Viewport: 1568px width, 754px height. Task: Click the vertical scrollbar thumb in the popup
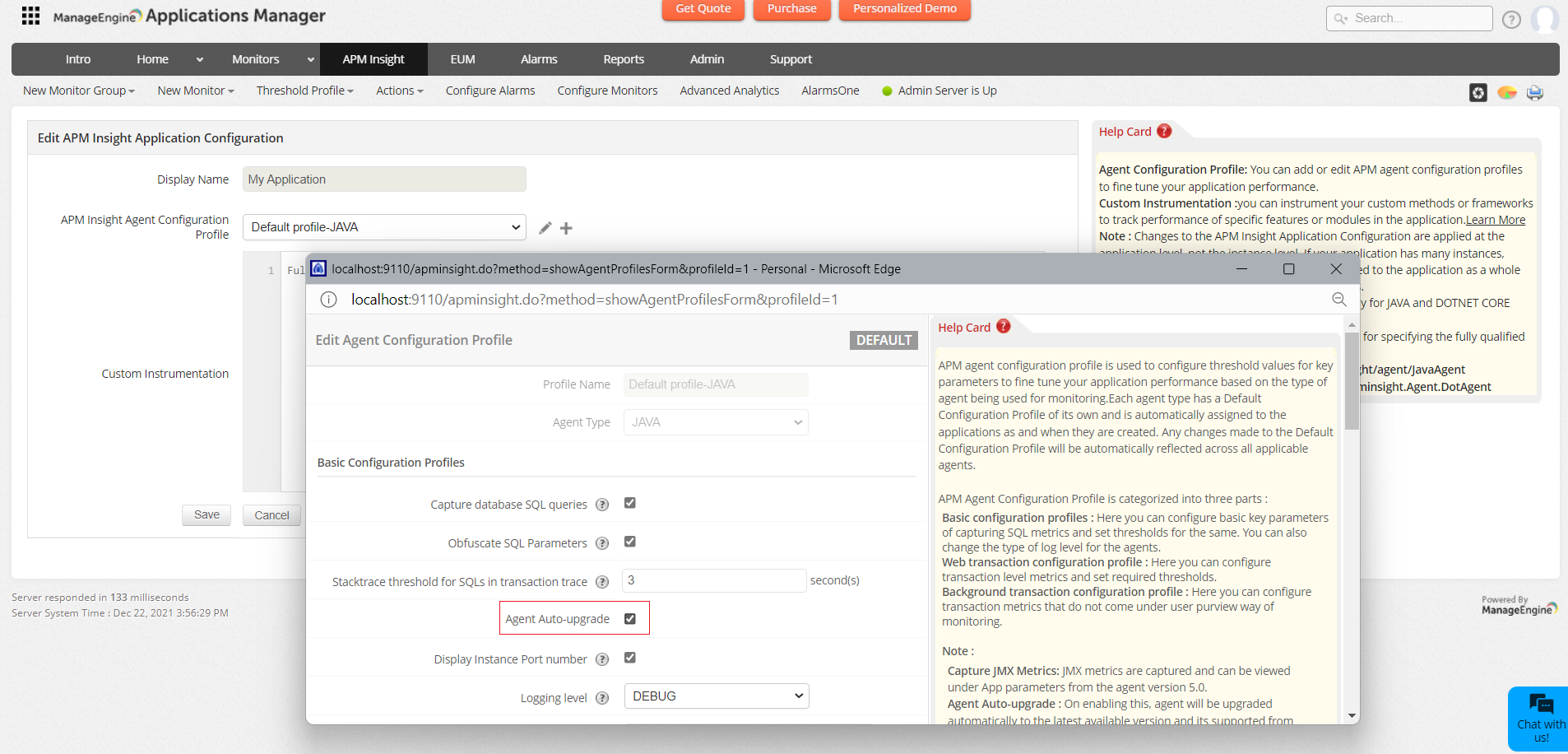pos(1352,381)
